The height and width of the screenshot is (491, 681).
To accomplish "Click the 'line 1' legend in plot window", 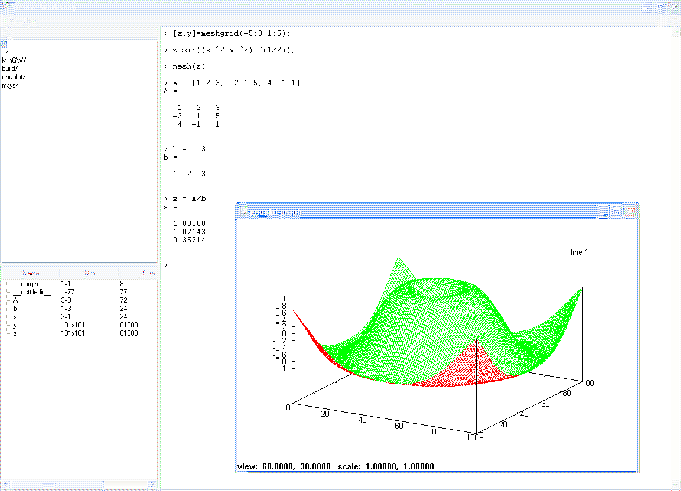I will (579, 252).
